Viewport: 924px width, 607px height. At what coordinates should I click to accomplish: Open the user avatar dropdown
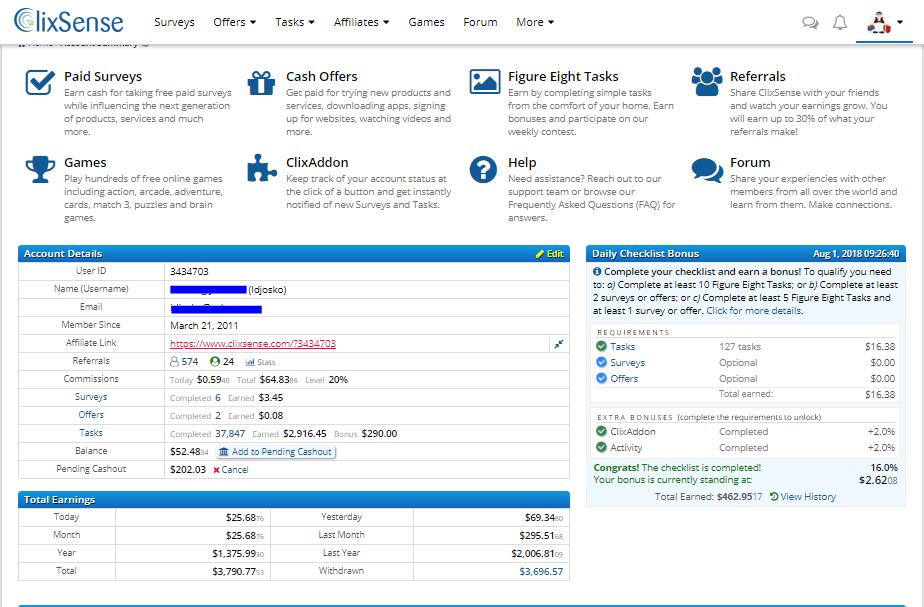[x=885, y=22]
